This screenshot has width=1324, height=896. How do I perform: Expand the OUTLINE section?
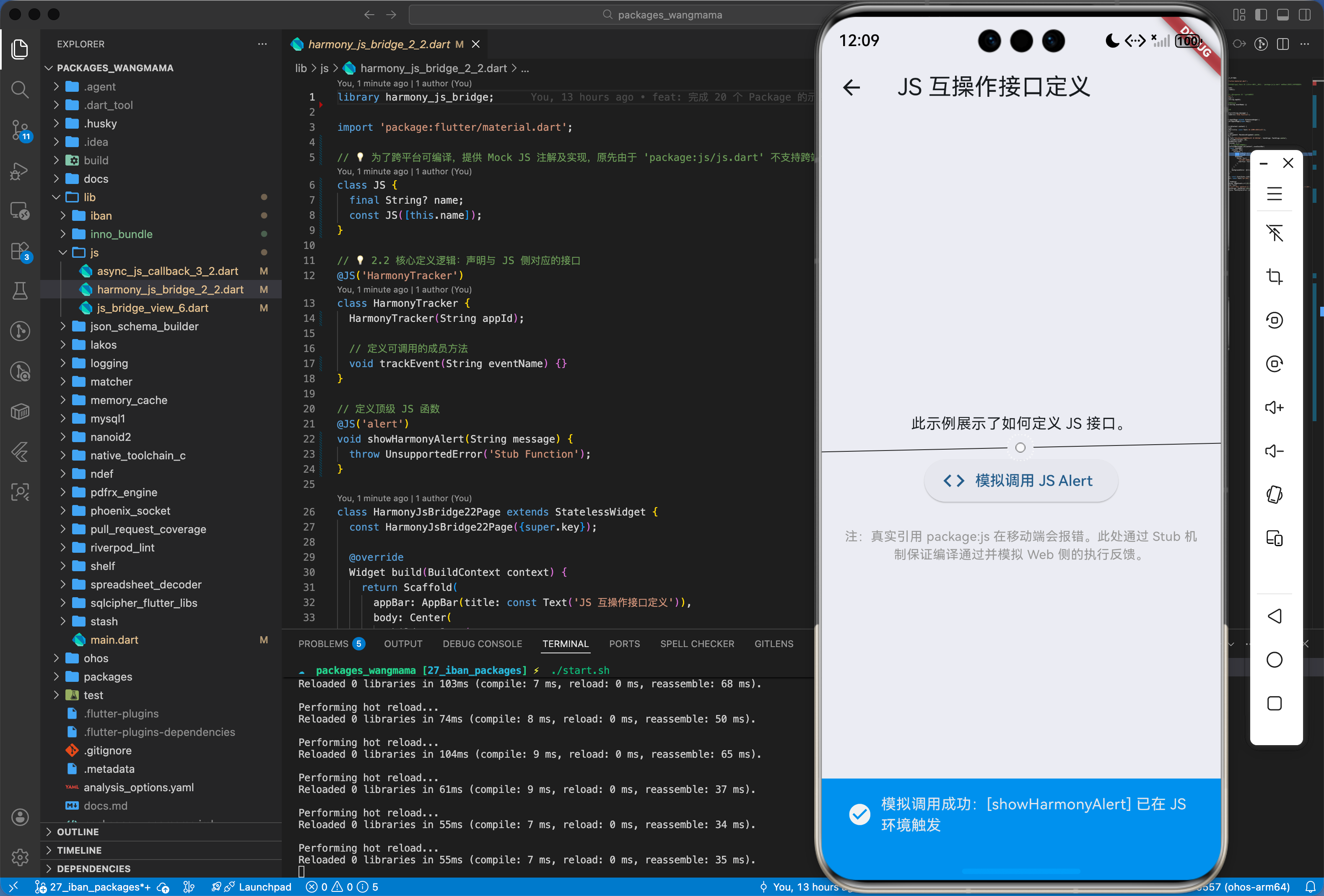pyautogui.click(x=78, y=831)
